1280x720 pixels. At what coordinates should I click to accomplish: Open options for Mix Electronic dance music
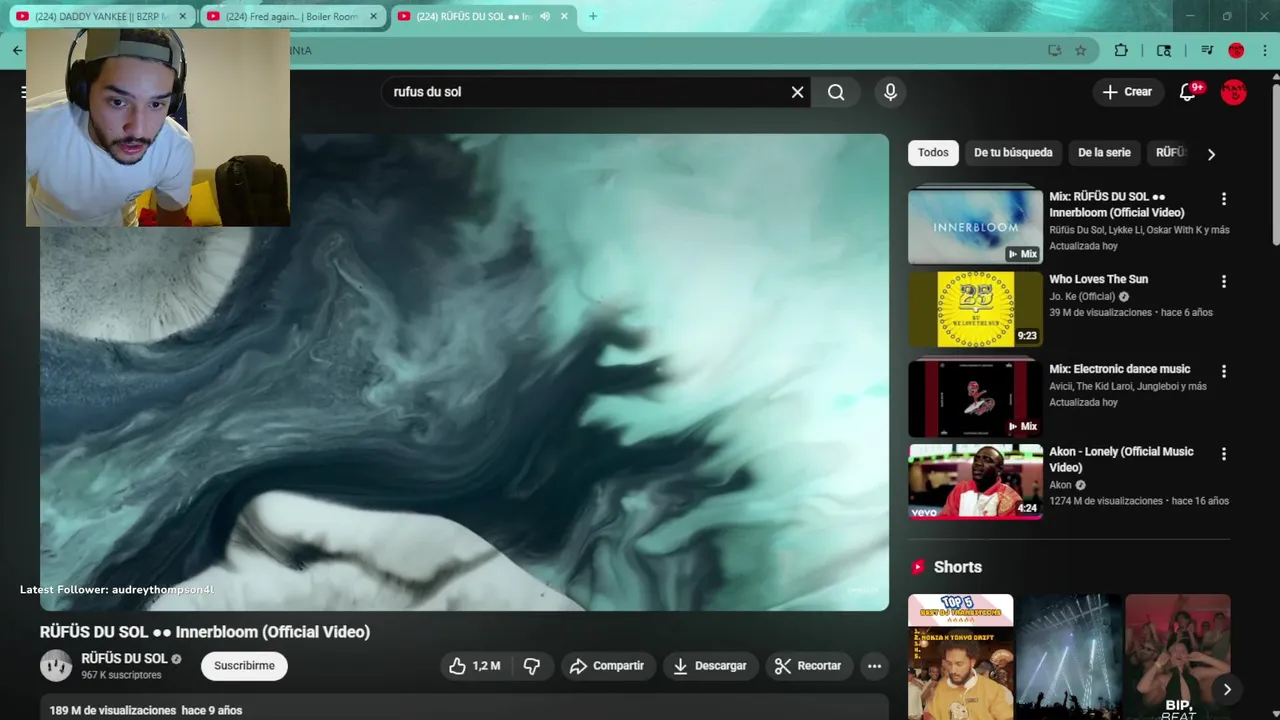click(x=1223, y=371)
